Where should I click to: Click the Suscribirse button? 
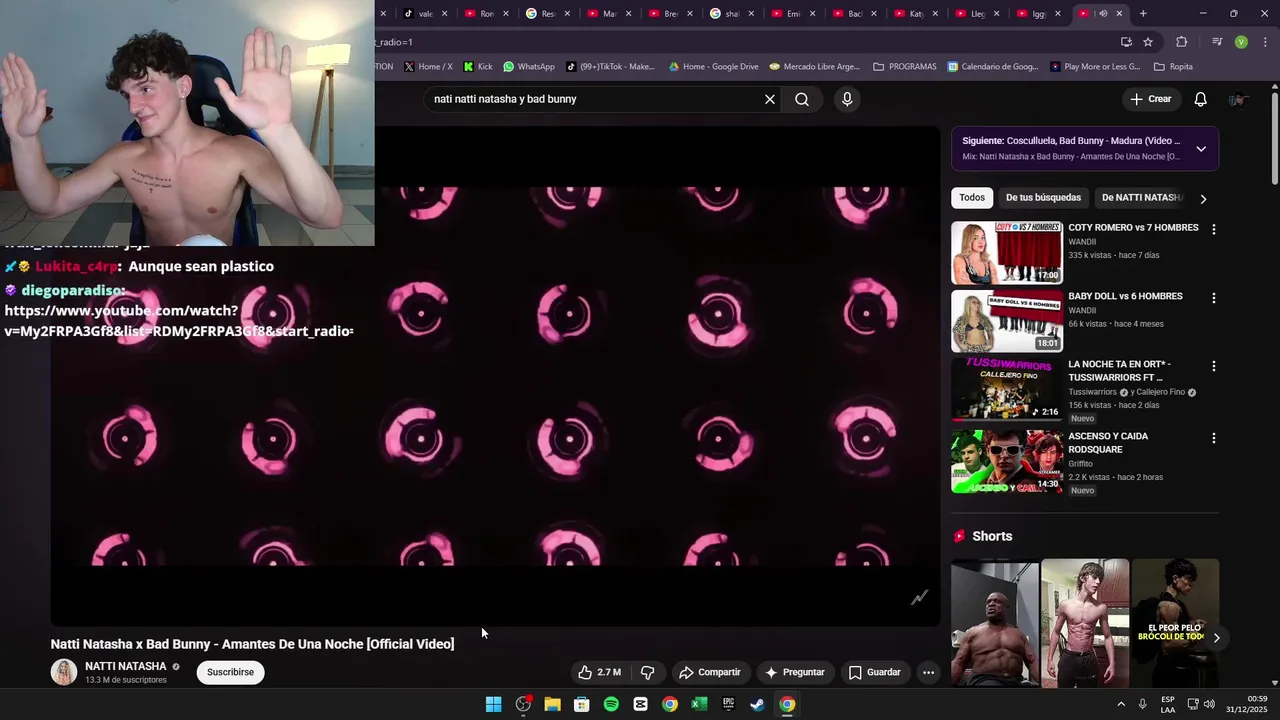230,672
